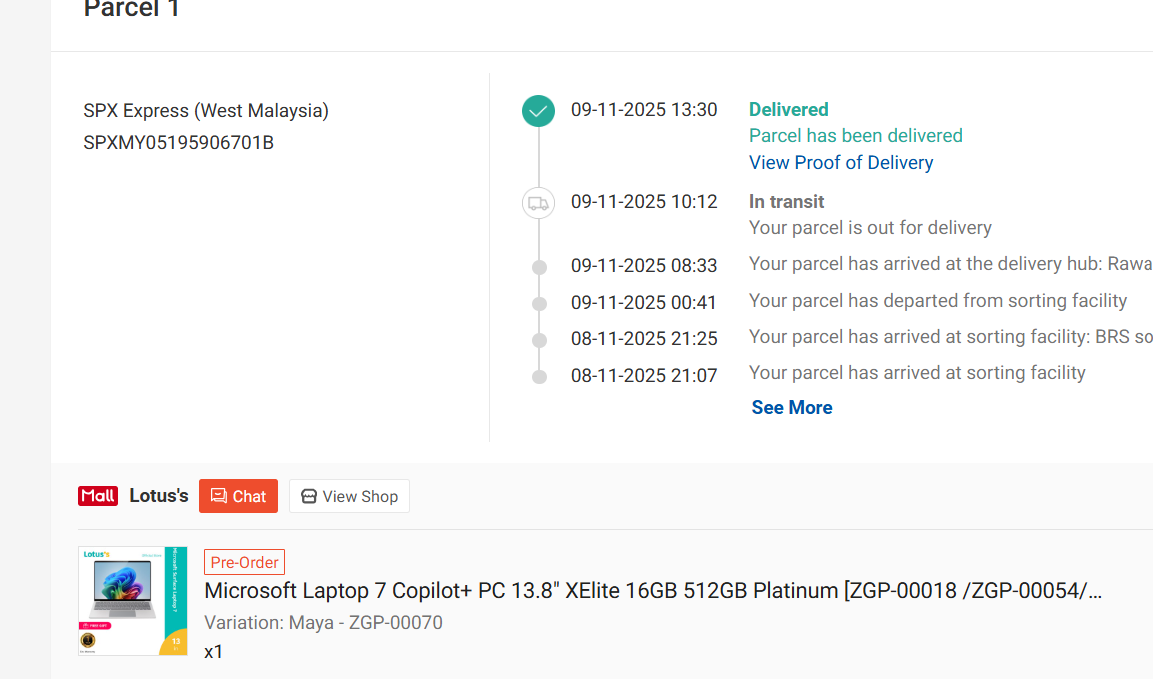
Task: Select the Chat speech-bubble icon
Action: click(x=220, y=496)
